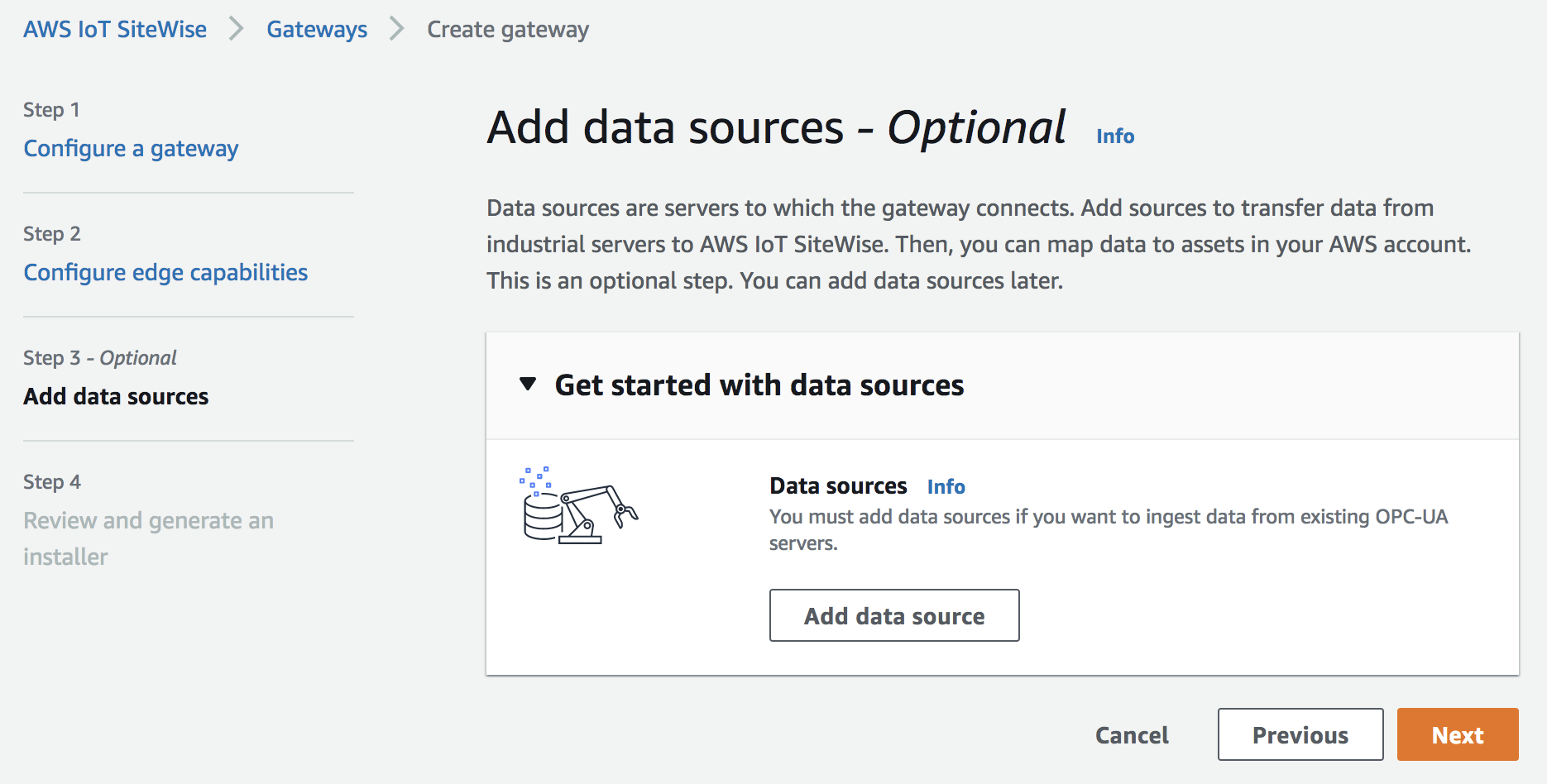Click the breadcrumb chevron after Gateways
The image size is (1547, 784).
(397, 29)
